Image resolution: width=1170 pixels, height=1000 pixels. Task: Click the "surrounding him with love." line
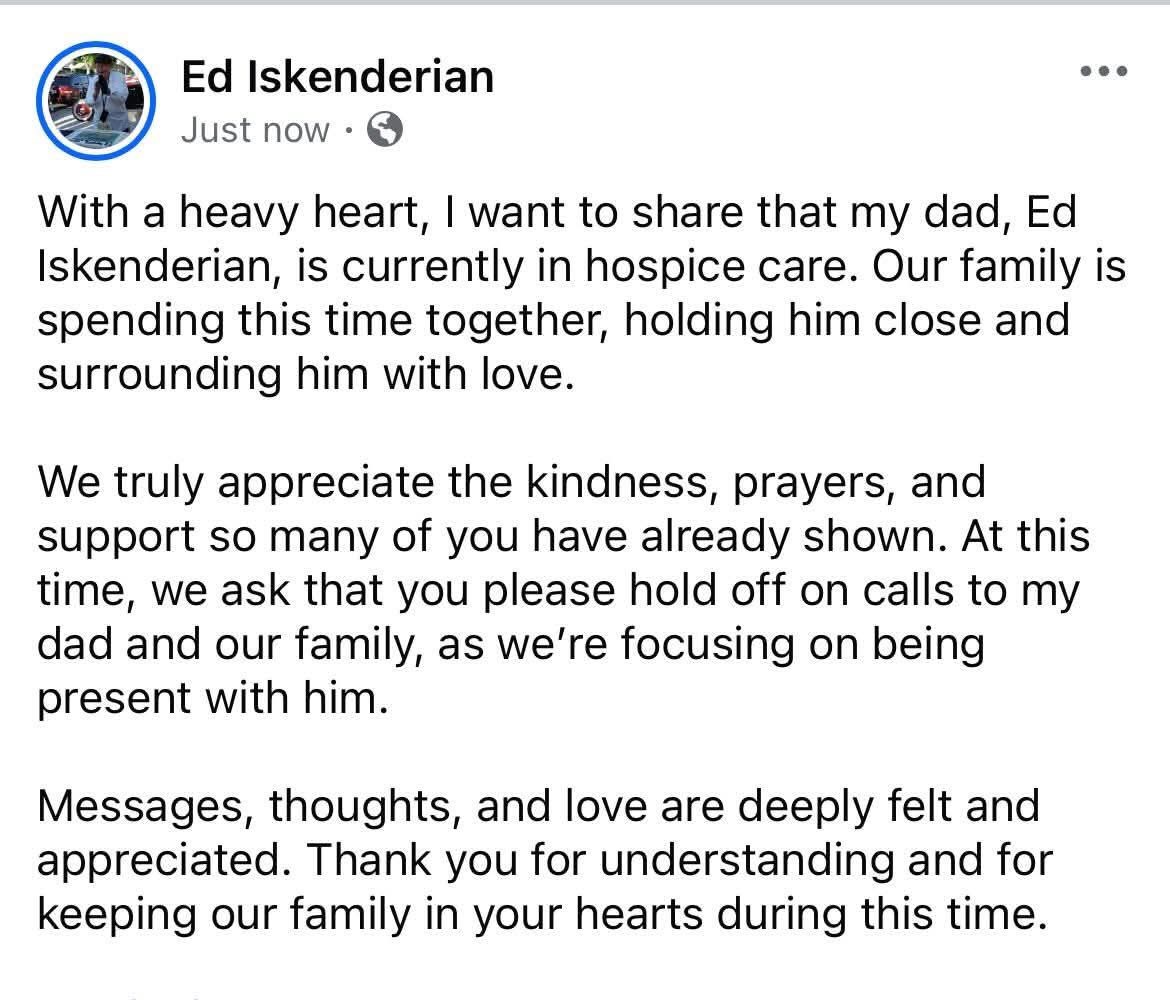pos(308,375)
